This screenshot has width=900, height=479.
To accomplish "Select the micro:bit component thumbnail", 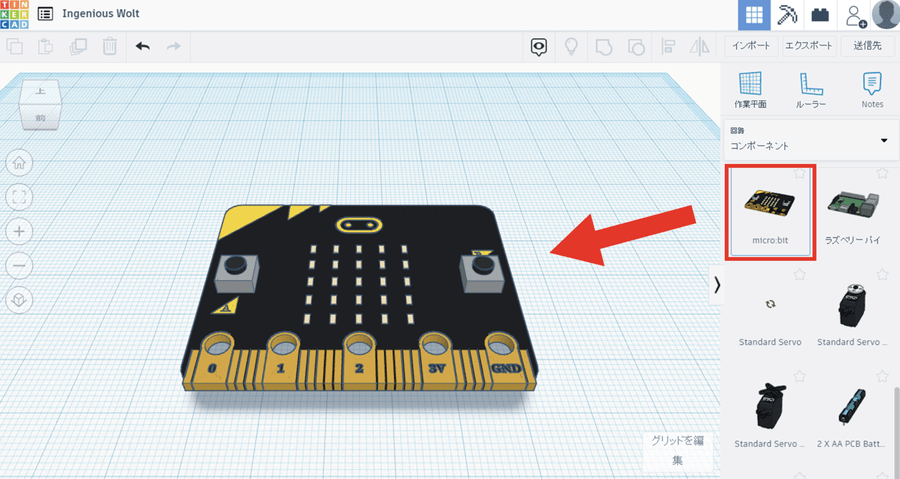I will coord(770,213).
